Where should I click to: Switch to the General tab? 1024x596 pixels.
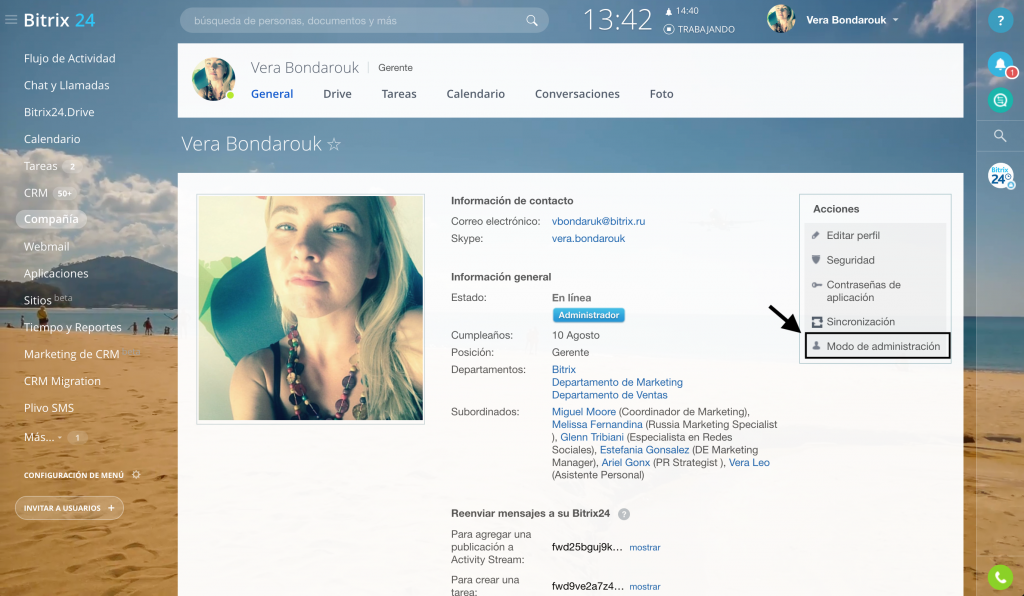coord(272,94)
